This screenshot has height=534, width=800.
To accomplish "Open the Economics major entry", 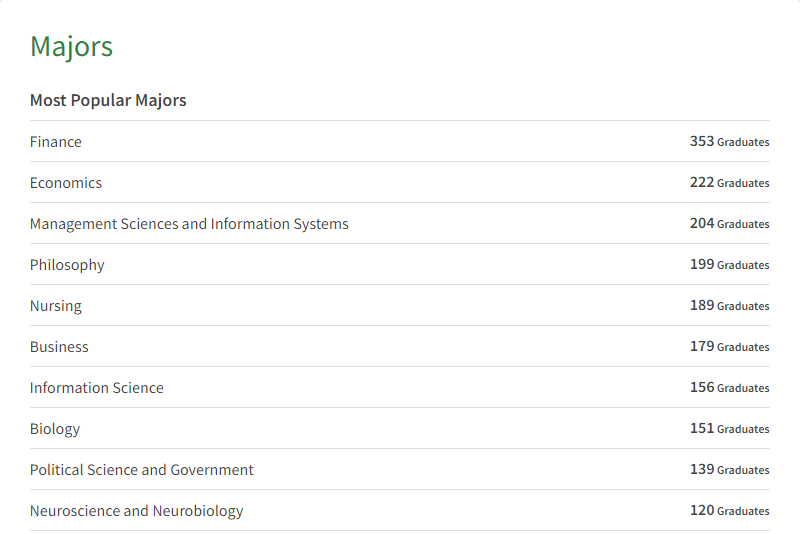I will (66, 183).
